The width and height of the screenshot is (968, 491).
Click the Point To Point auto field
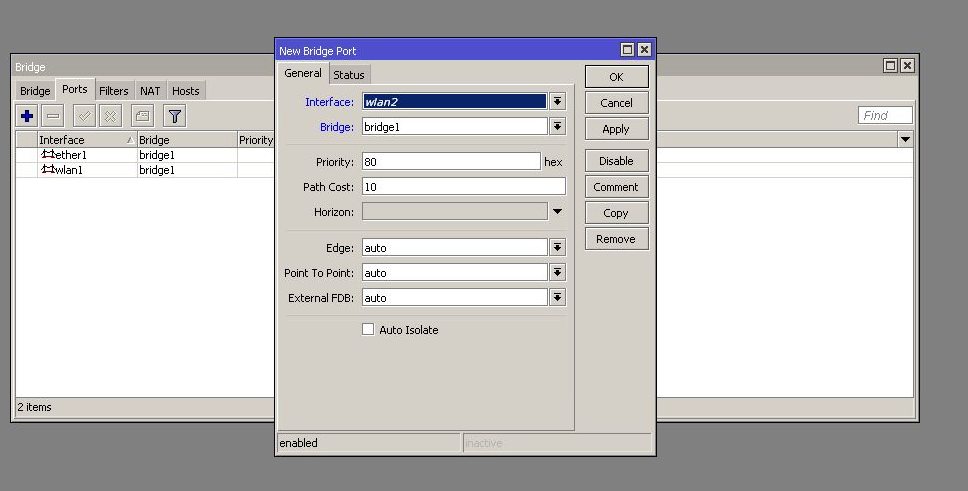click(454, 272)
